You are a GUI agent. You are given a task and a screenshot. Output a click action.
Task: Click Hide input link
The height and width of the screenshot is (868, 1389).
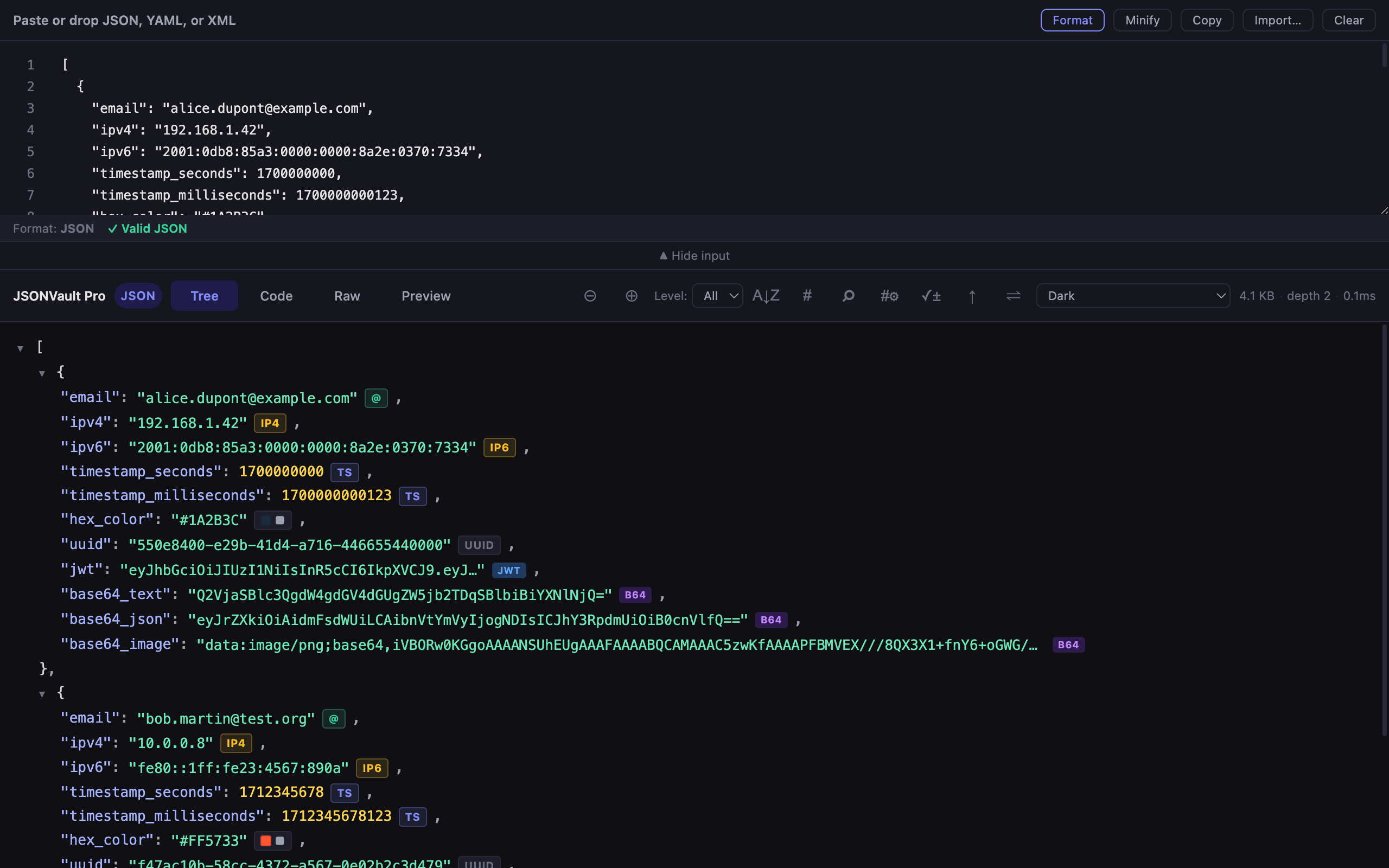click(x=694, y=256)
